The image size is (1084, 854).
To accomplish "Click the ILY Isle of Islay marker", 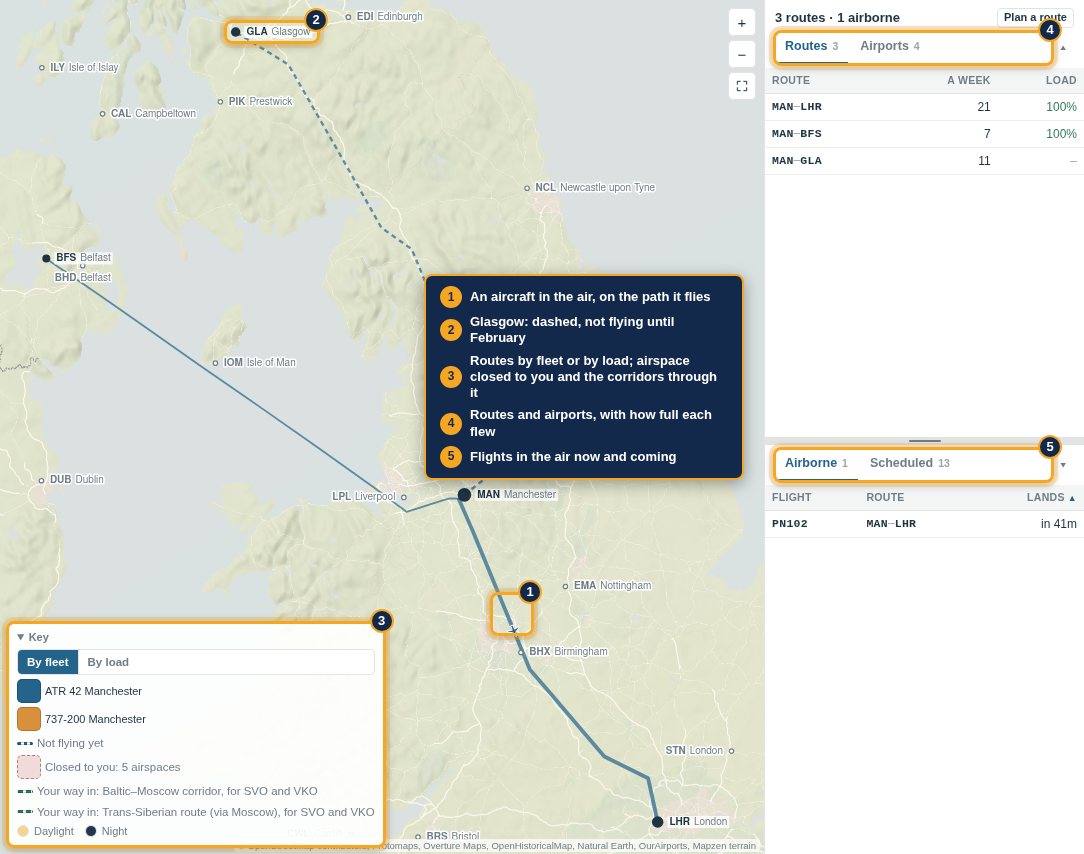I will click(x=41, y=68).
